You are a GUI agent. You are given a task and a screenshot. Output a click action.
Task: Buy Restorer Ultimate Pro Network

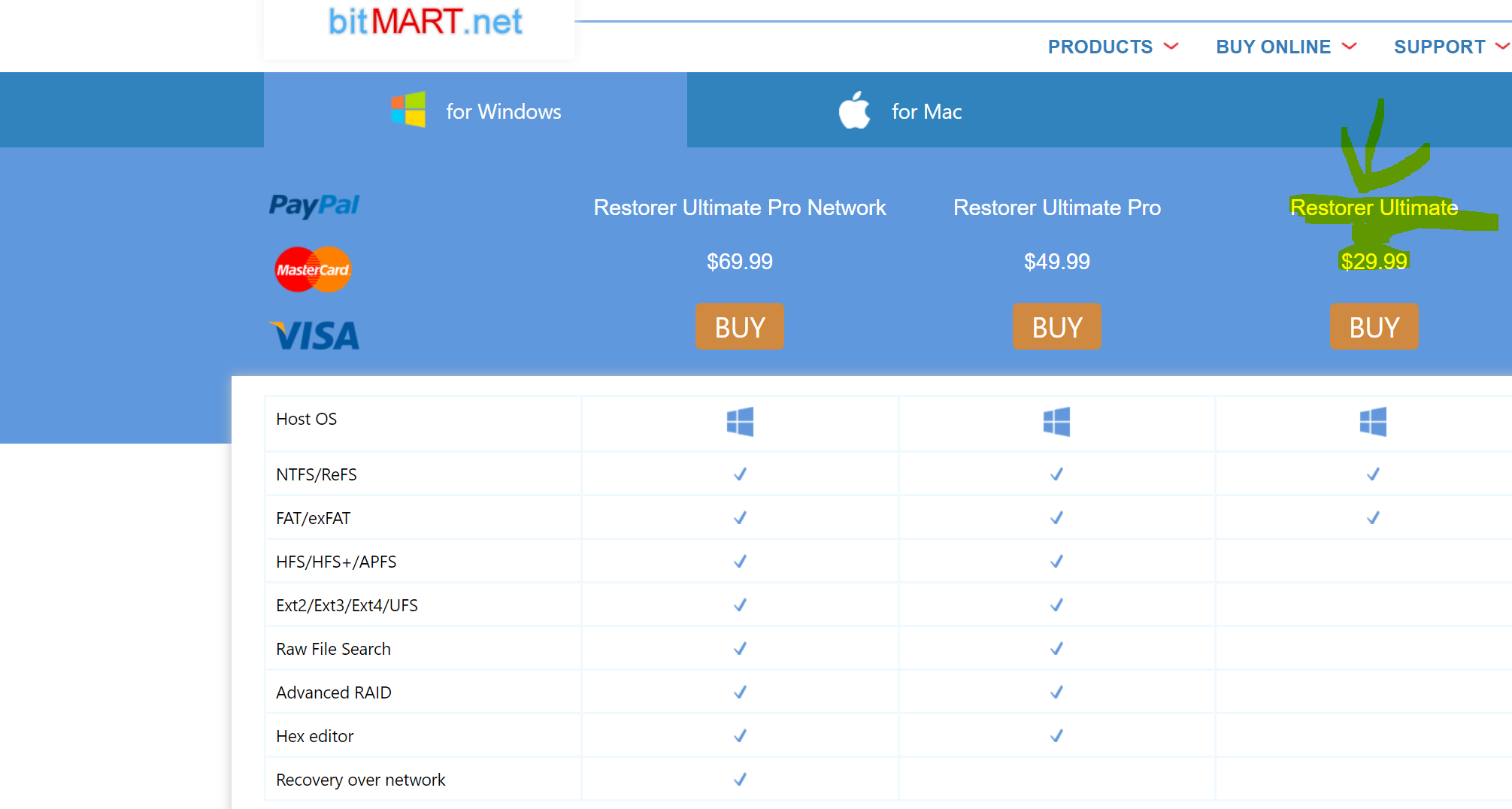740,327
